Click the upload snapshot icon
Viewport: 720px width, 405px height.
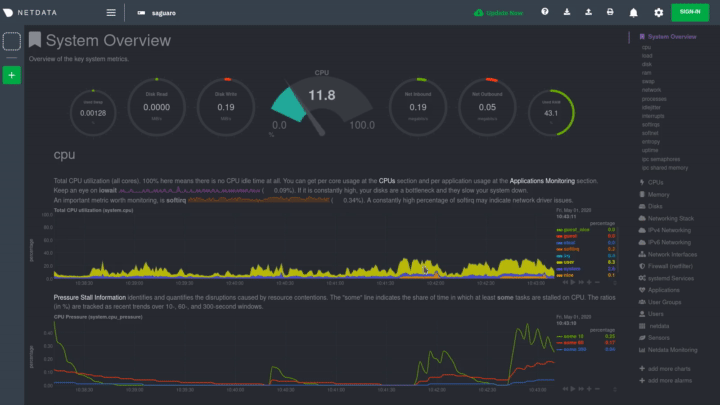tap(588, 12)
